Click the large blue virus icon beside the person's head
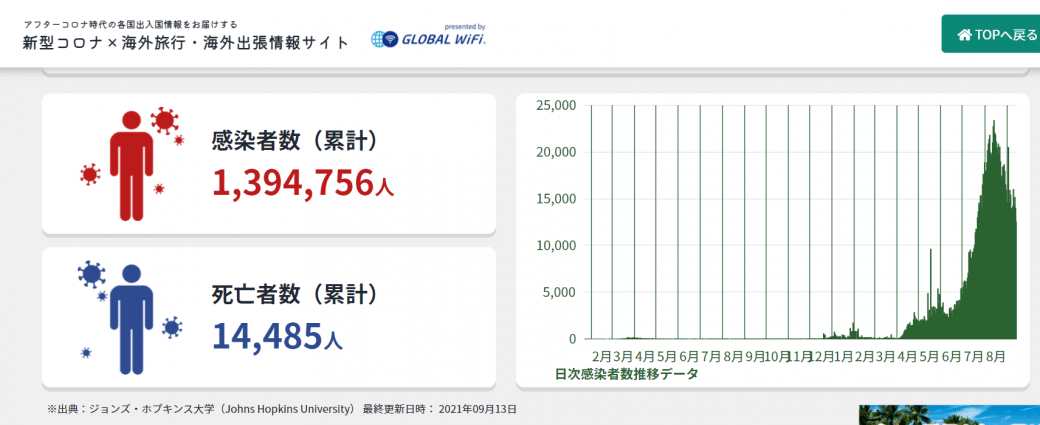1040x425 pixels. tap(92, 273)
